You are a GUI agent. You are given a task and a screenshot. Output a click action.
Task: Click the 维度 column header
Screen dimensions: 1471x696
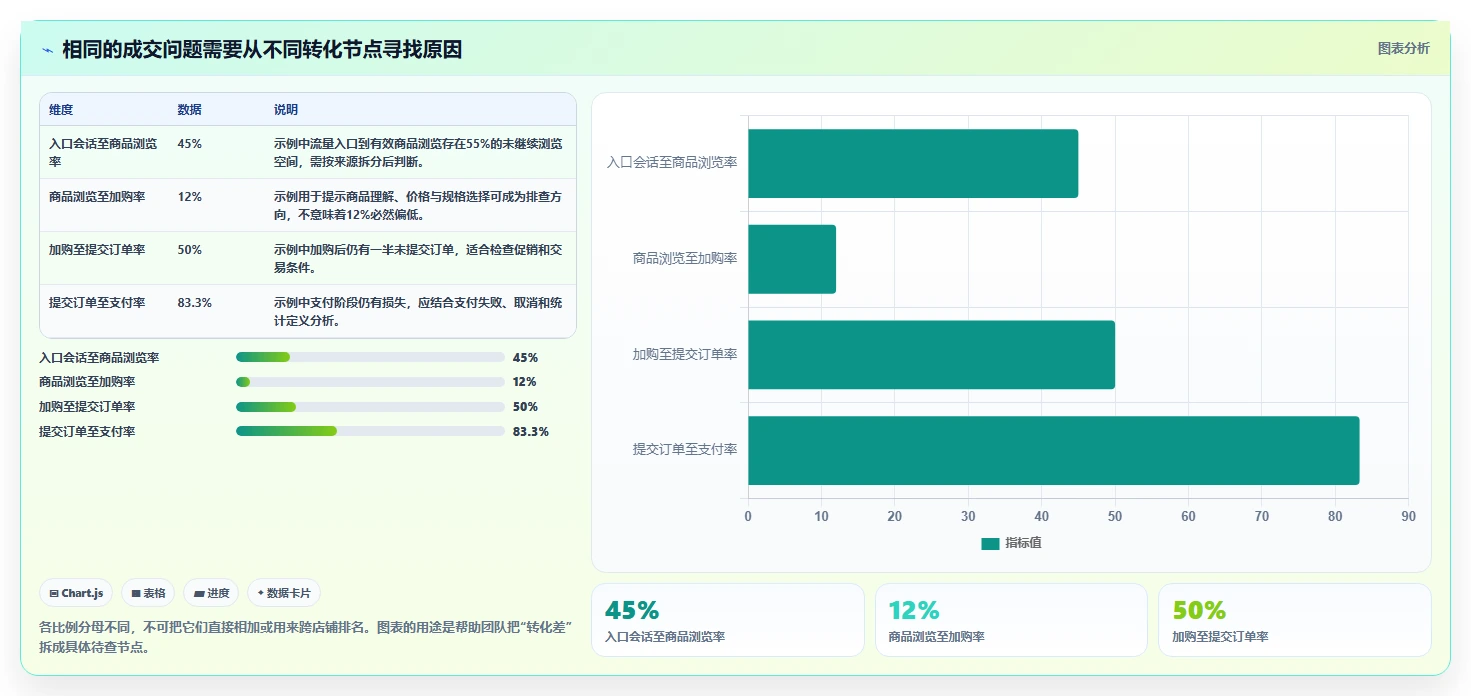tap(61, 110)
